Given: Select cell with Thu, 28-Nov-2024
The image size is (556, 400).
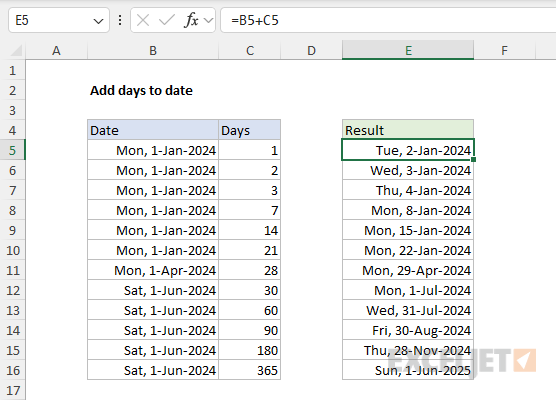Looking at the screenshot, I should (408, 350).
